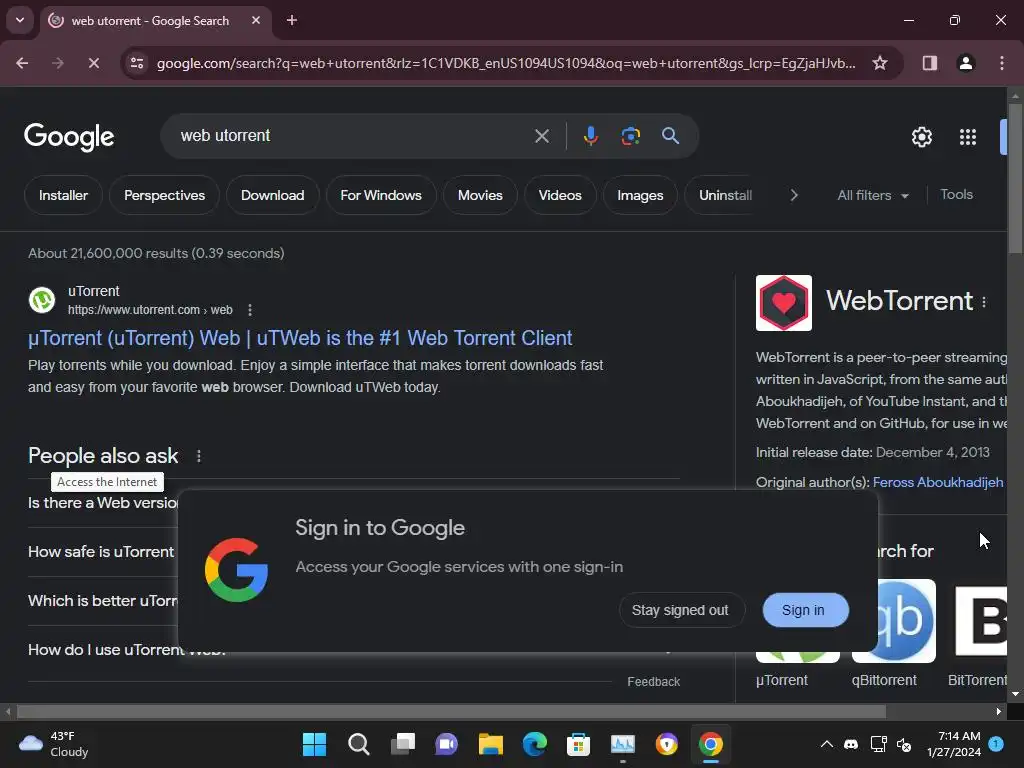Click the browser forward arrow
Viewport: 1024px width, 768px height.
point(57,63)
